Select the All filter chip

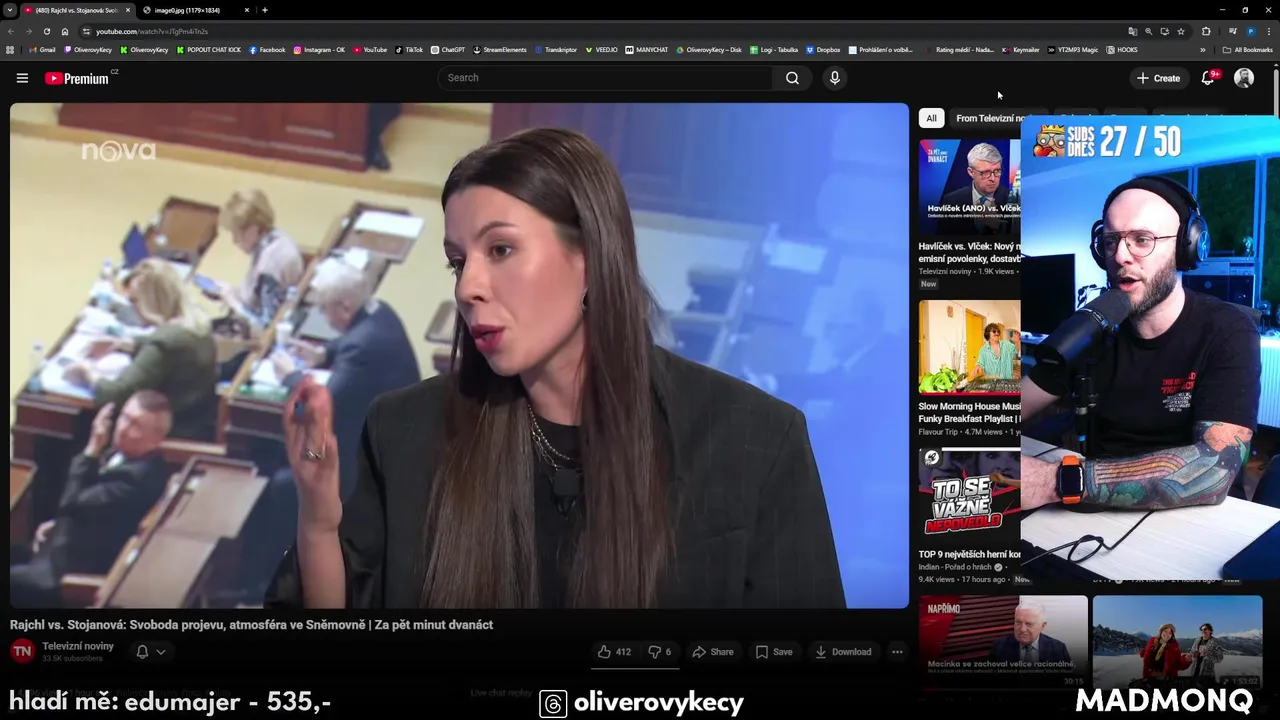tap(931, 118)
